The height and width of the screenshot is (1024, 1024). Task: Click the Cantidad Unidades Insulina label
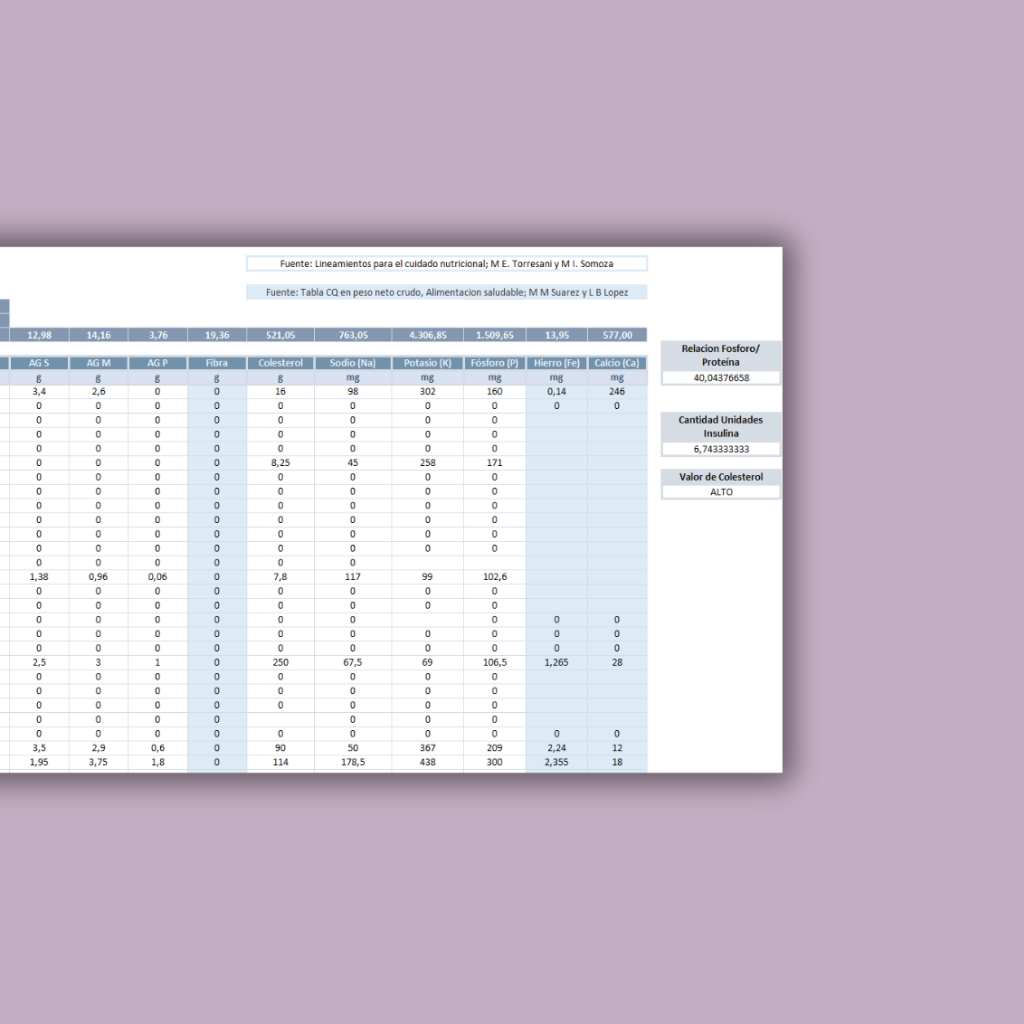tap(720, 426)
